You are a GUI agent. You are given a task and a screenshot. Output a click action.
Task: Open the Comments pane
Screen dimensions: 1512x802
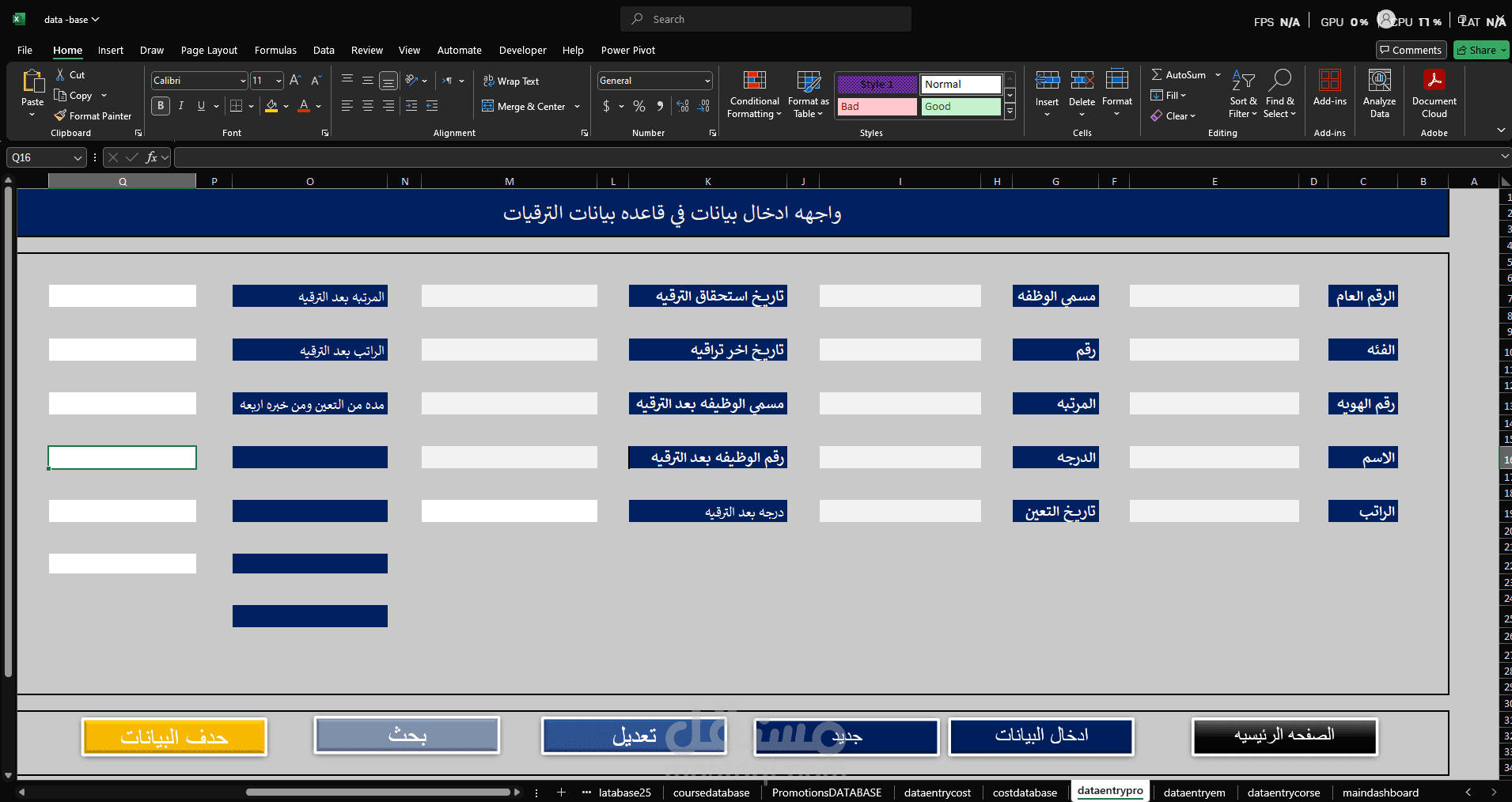tap(1411, 50)
